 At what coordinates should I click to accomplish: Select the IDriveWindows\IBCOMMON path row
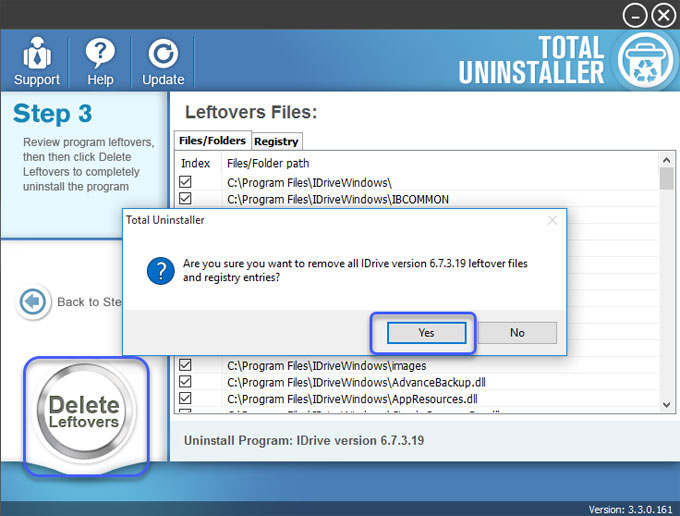coord(338,199)
